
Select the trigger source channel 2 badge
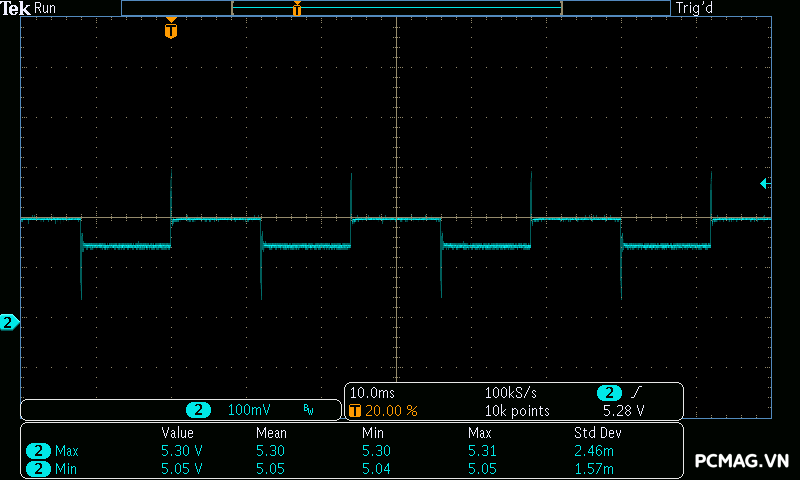609,393
